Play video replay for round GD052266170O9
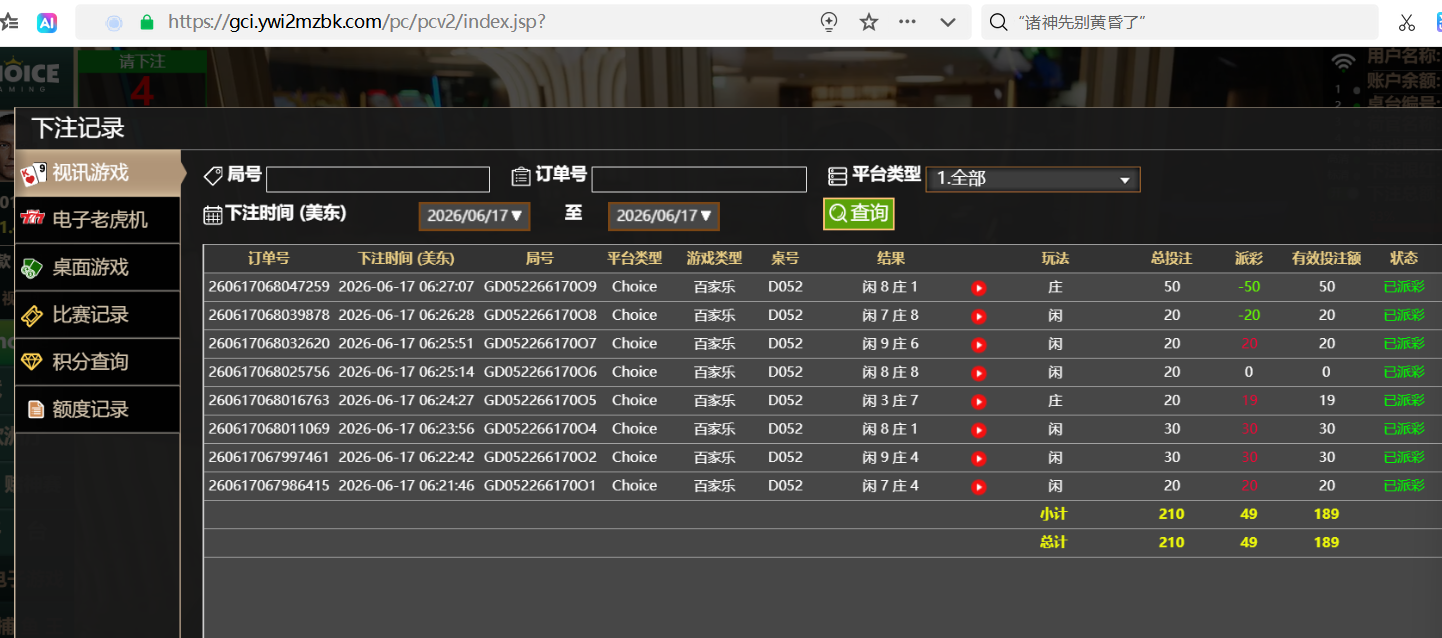This screenshot has width=1442, height=638. tap(979, 288)
